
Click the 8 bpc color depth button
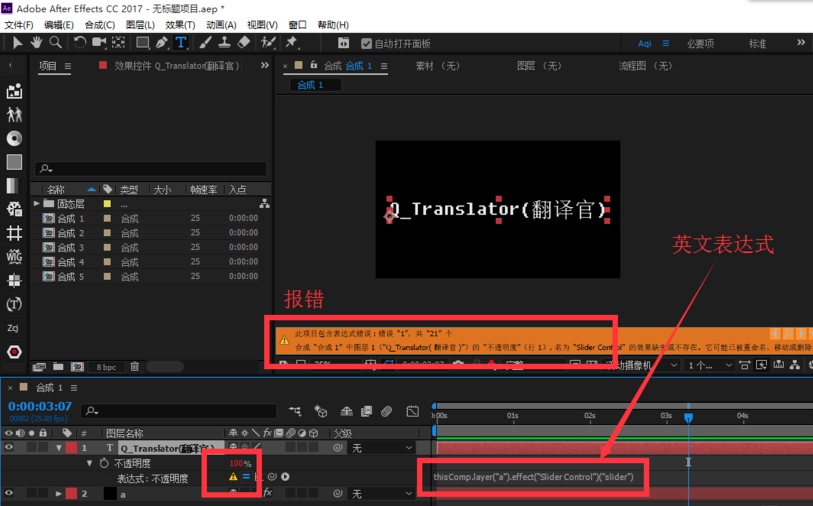pyautogui.click(x=106, y=367)
